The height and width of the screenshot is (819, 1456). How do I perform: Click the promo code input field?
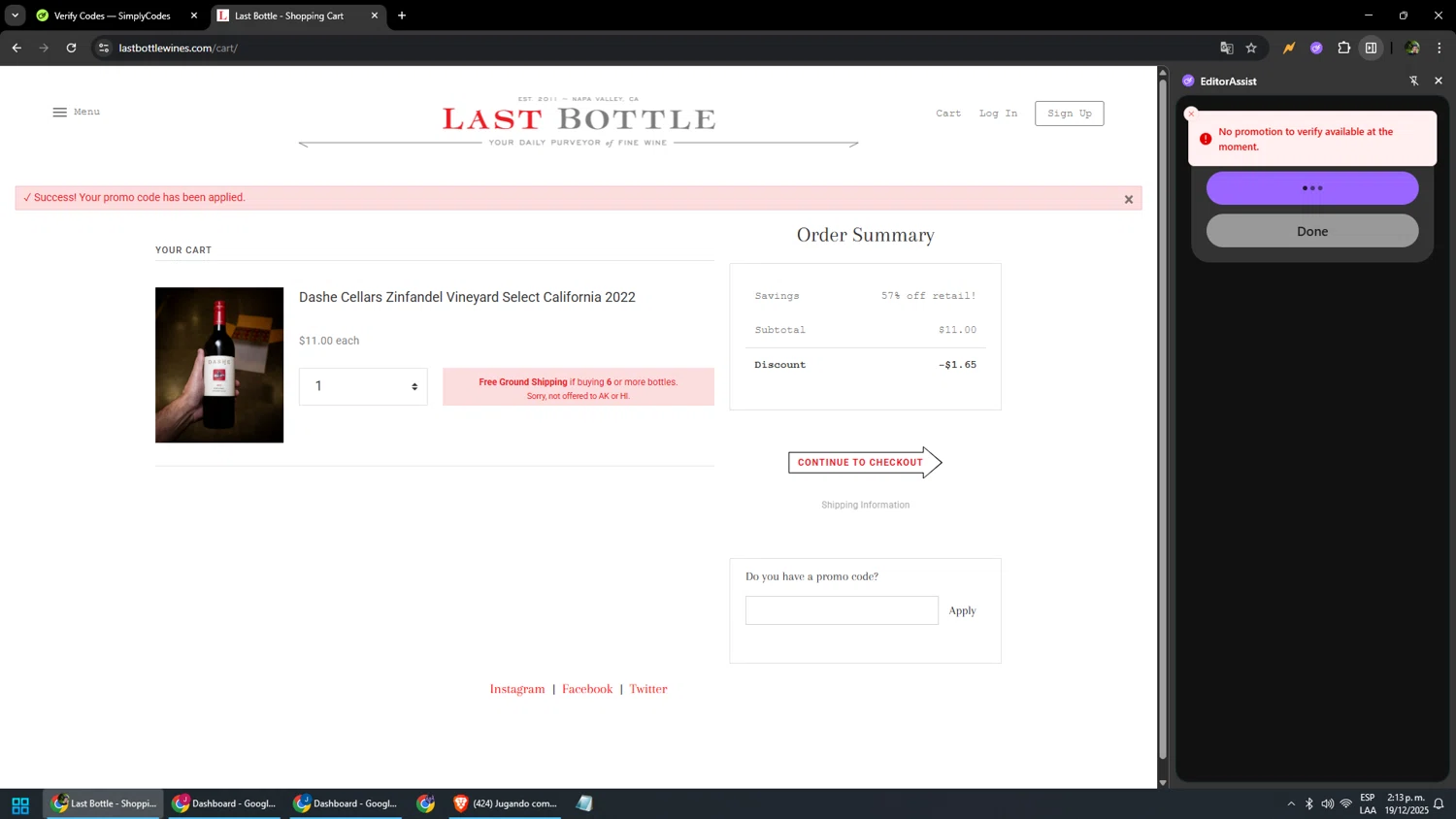click(x=842, y=610)
